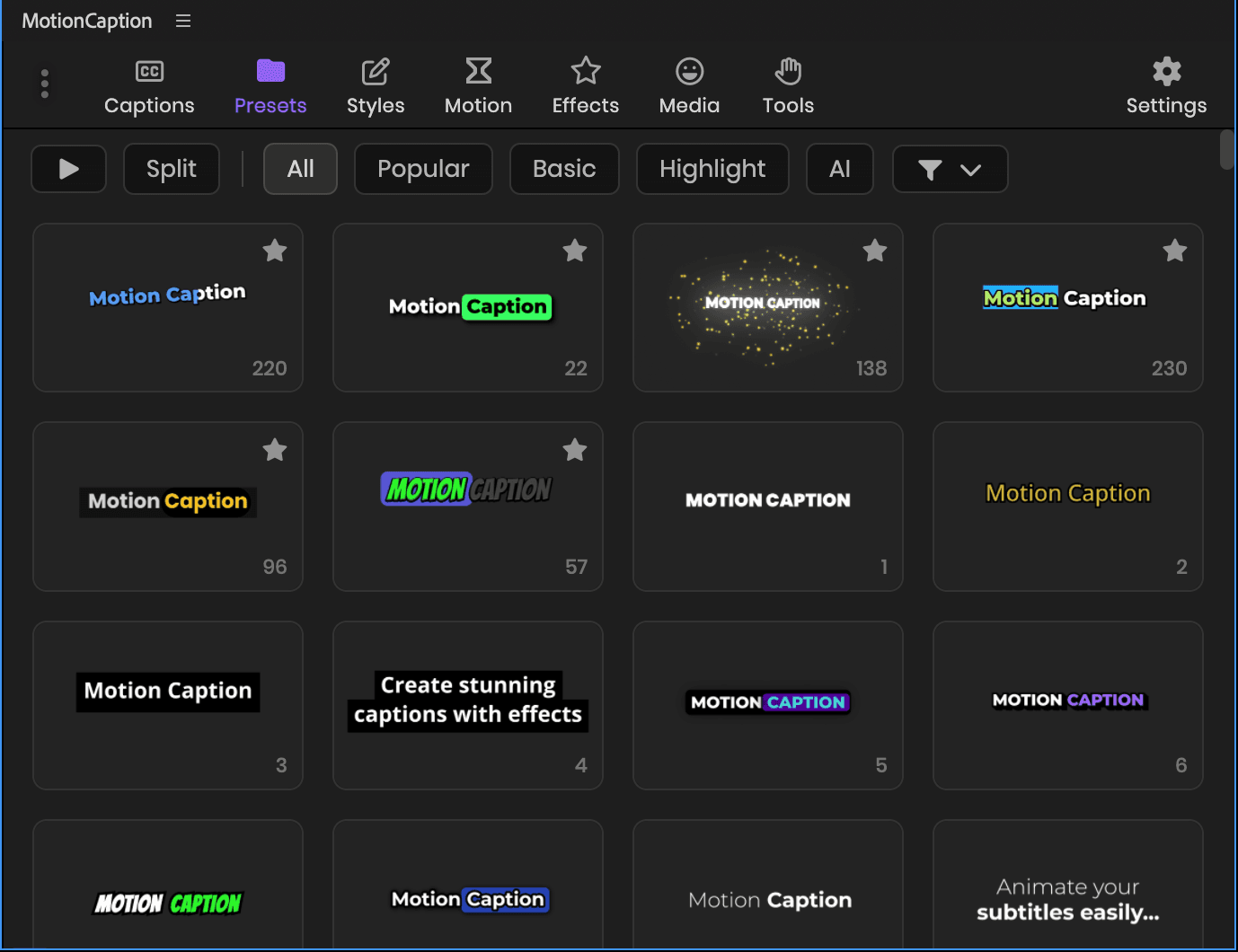Screen dimensions: 1238x952
Task: Open the Tools tab
Action: pos(788,87)
